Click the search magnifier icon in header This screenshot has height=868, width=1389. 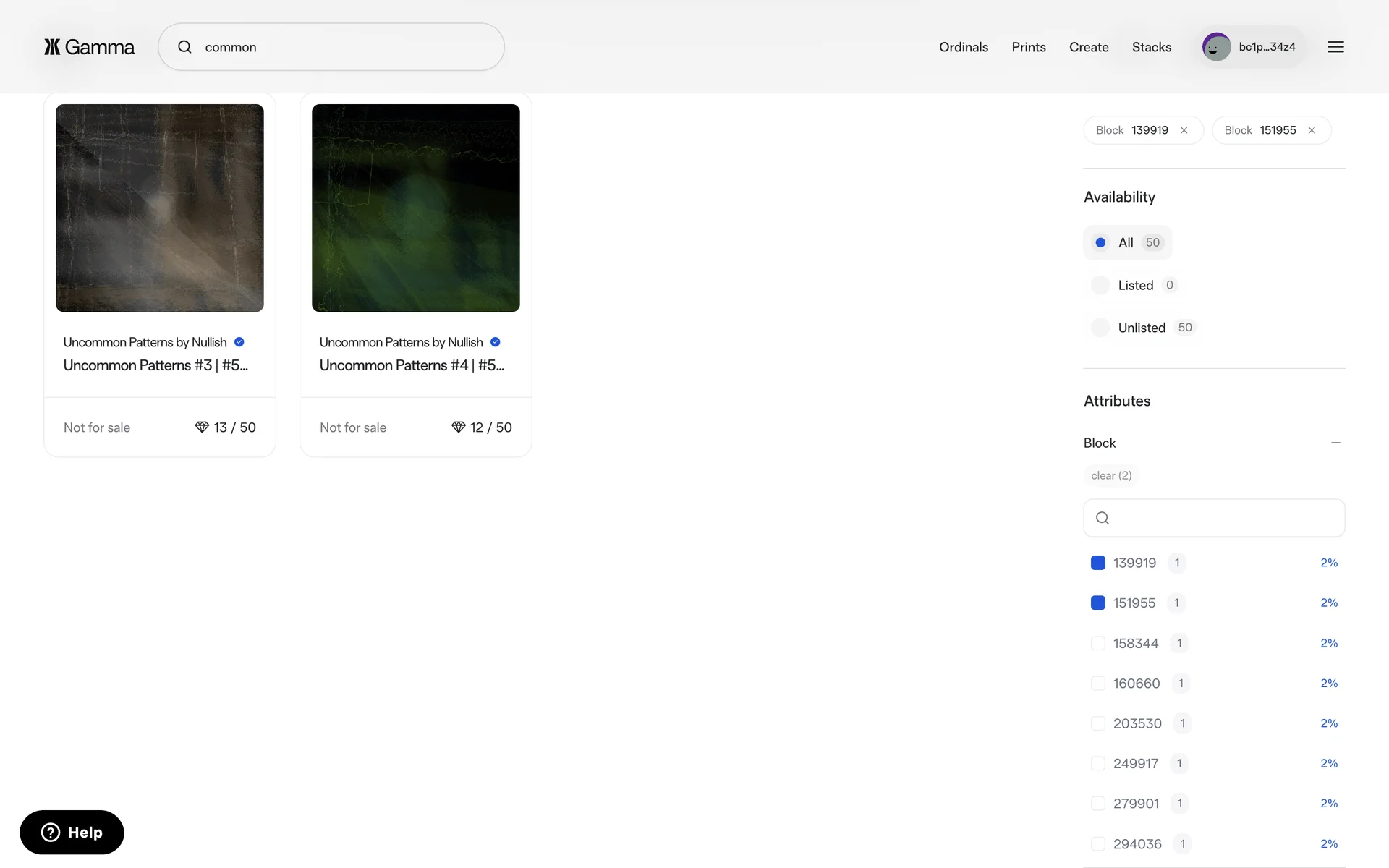tap(185, 47)
